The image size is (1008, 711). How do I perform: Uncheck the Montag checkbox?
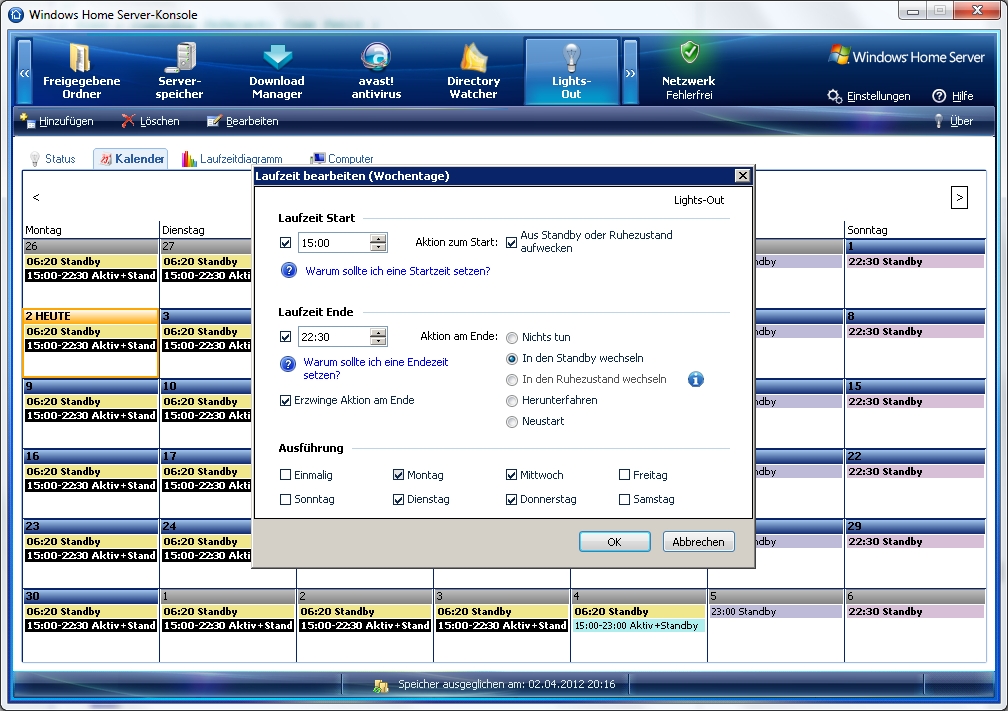click(398, 475)
